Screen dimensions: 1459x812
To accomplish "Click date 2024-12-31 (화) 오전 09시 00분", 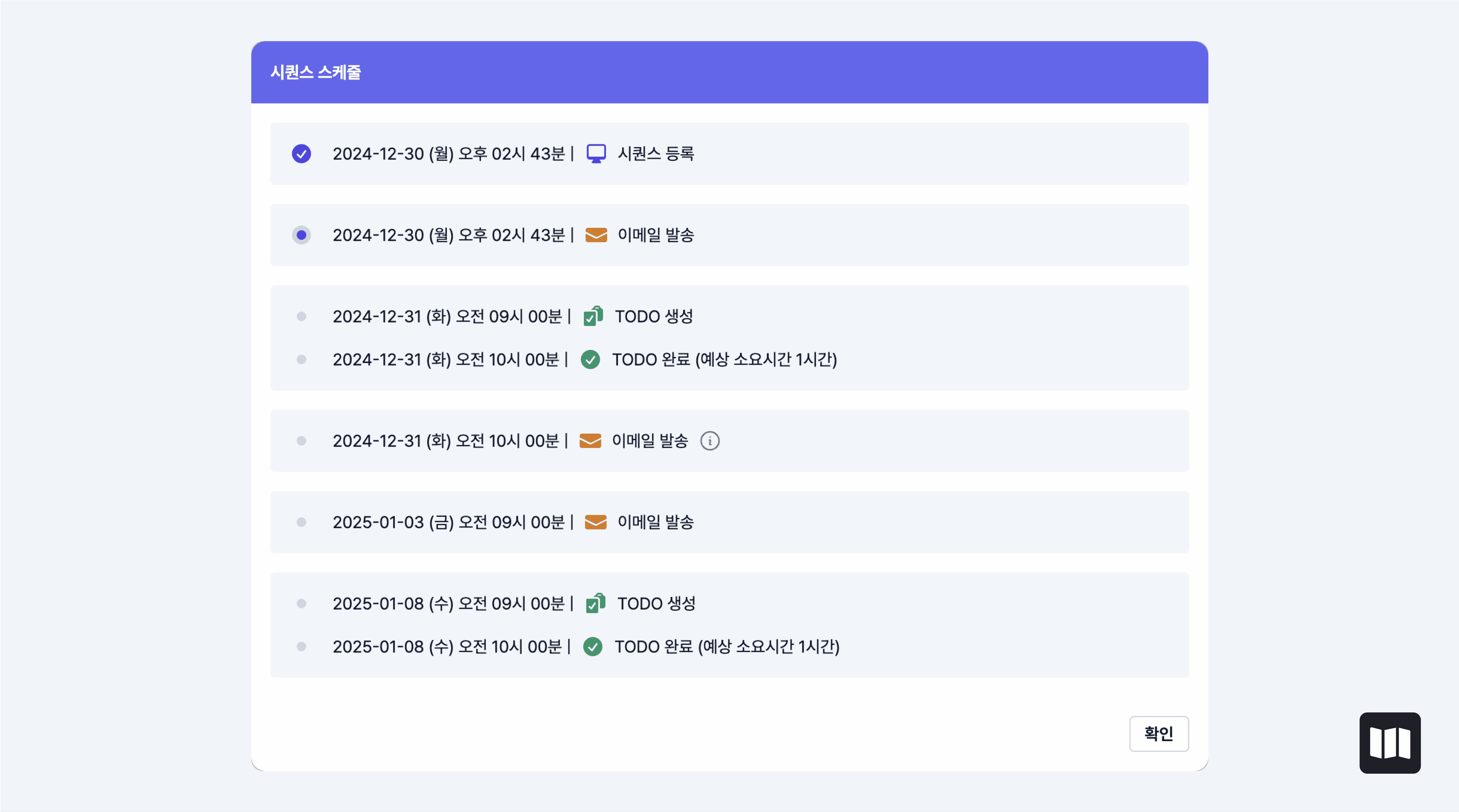I will (x=447, y=317).
